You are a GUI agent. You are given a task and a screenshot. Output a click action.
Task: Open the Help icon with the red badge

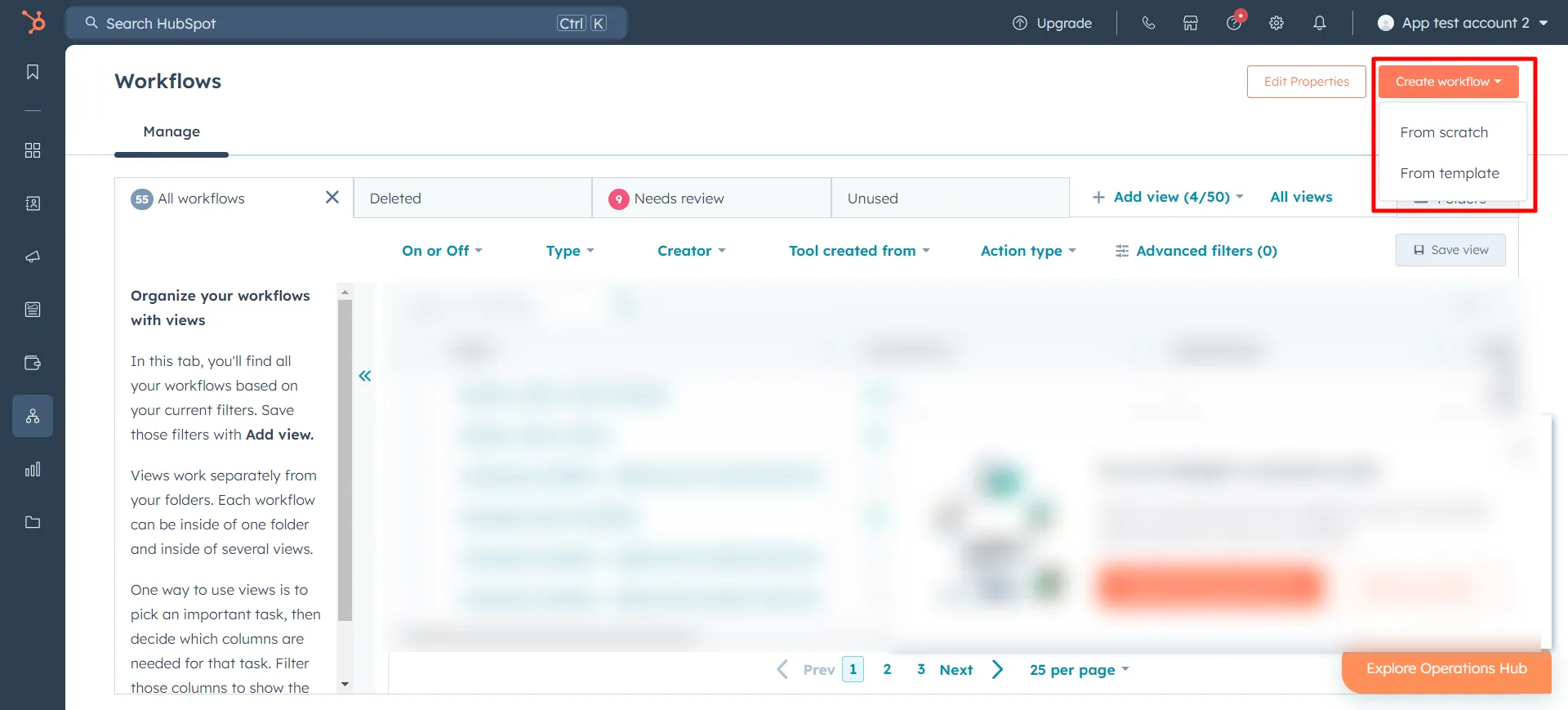click(1234, 23)
